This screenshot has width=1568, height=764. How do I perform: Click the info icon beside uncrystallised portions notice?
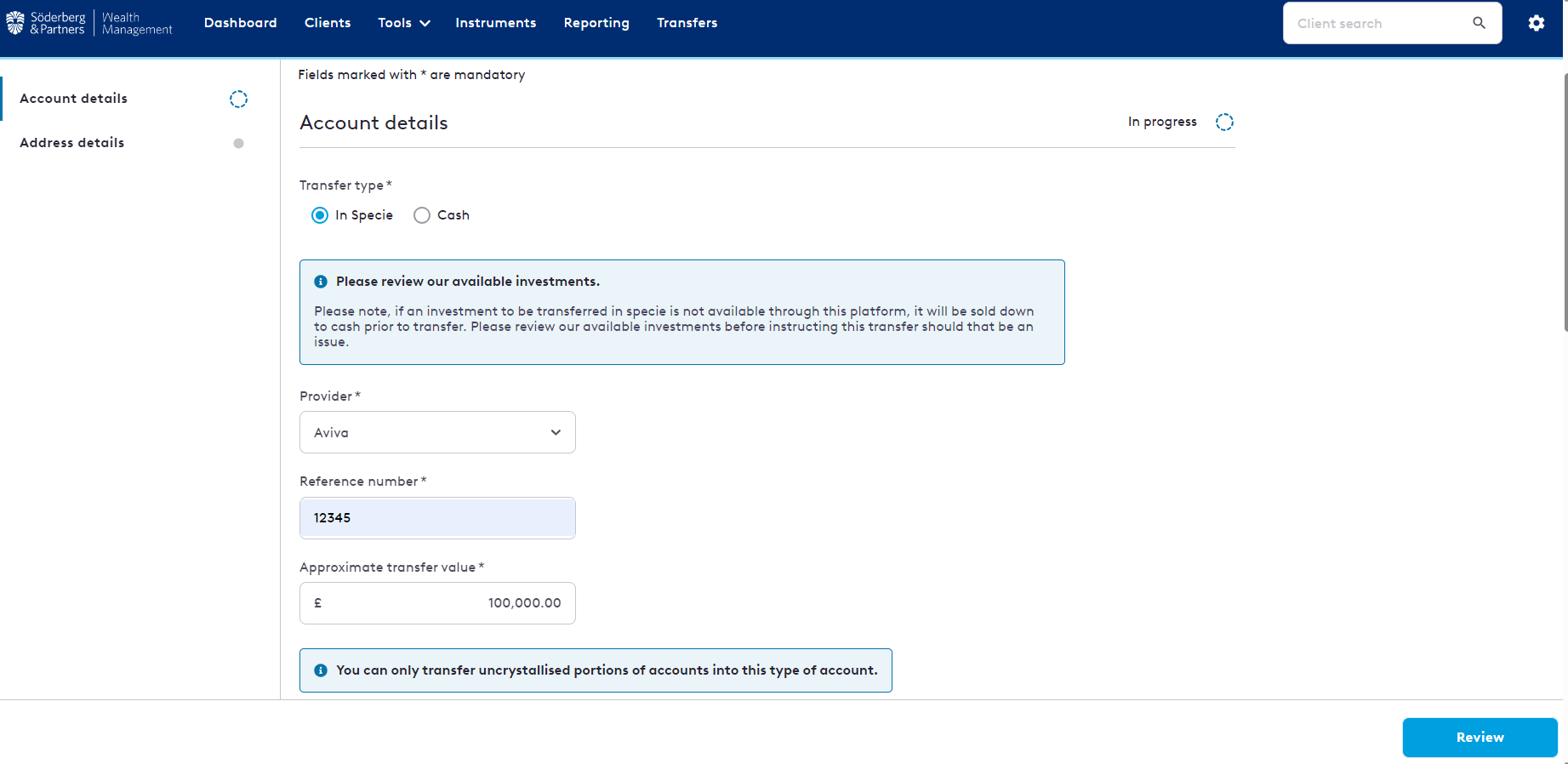click(321, 670)
